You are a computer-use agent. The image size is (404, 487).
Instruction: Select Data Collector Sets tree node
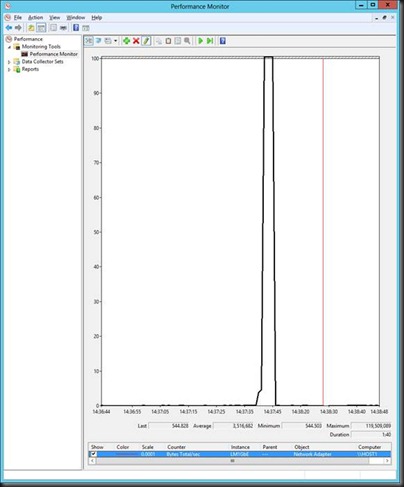[42, 62]
